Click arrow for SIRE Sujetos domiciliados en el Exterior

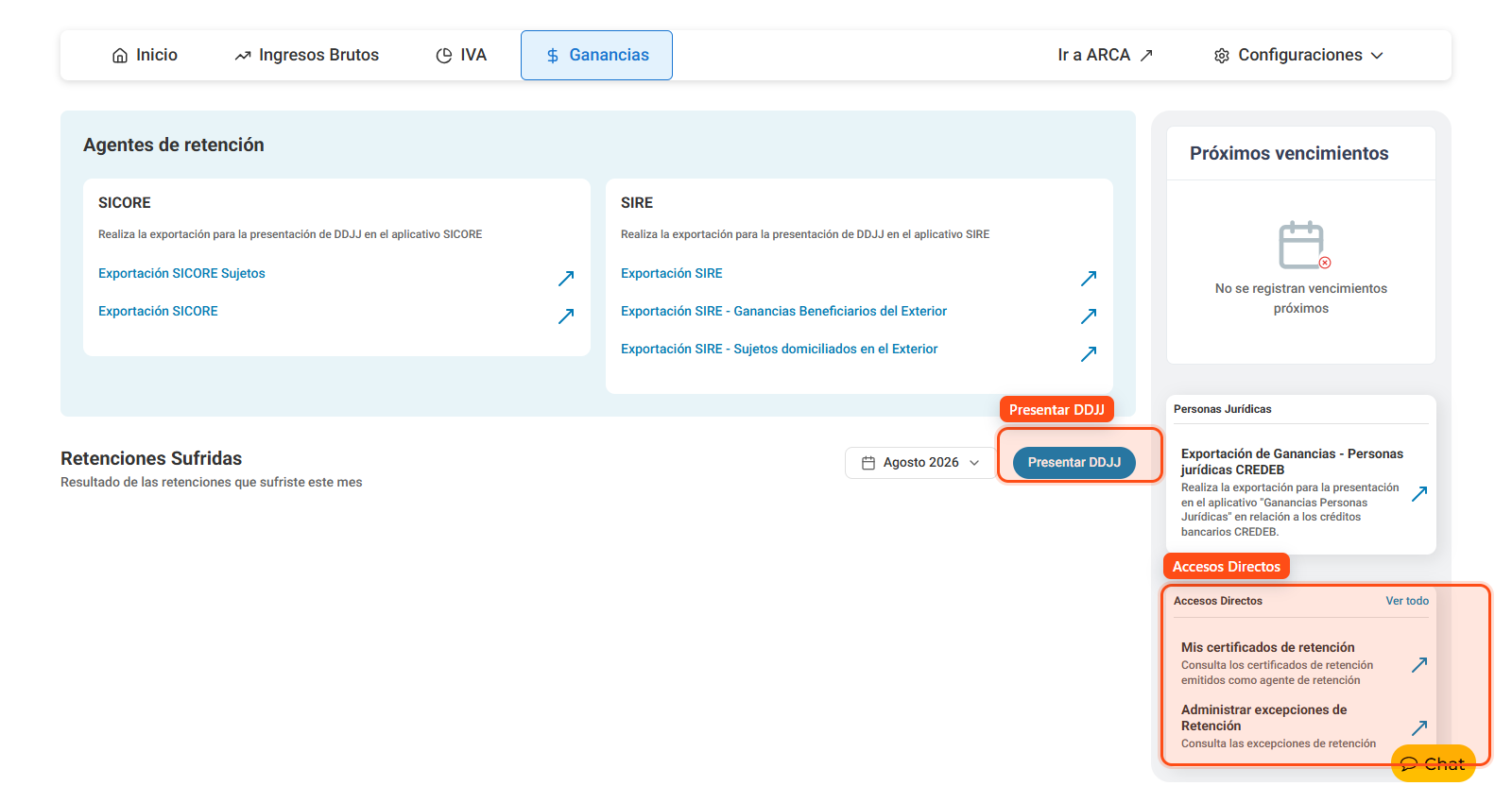(1089, 353)
